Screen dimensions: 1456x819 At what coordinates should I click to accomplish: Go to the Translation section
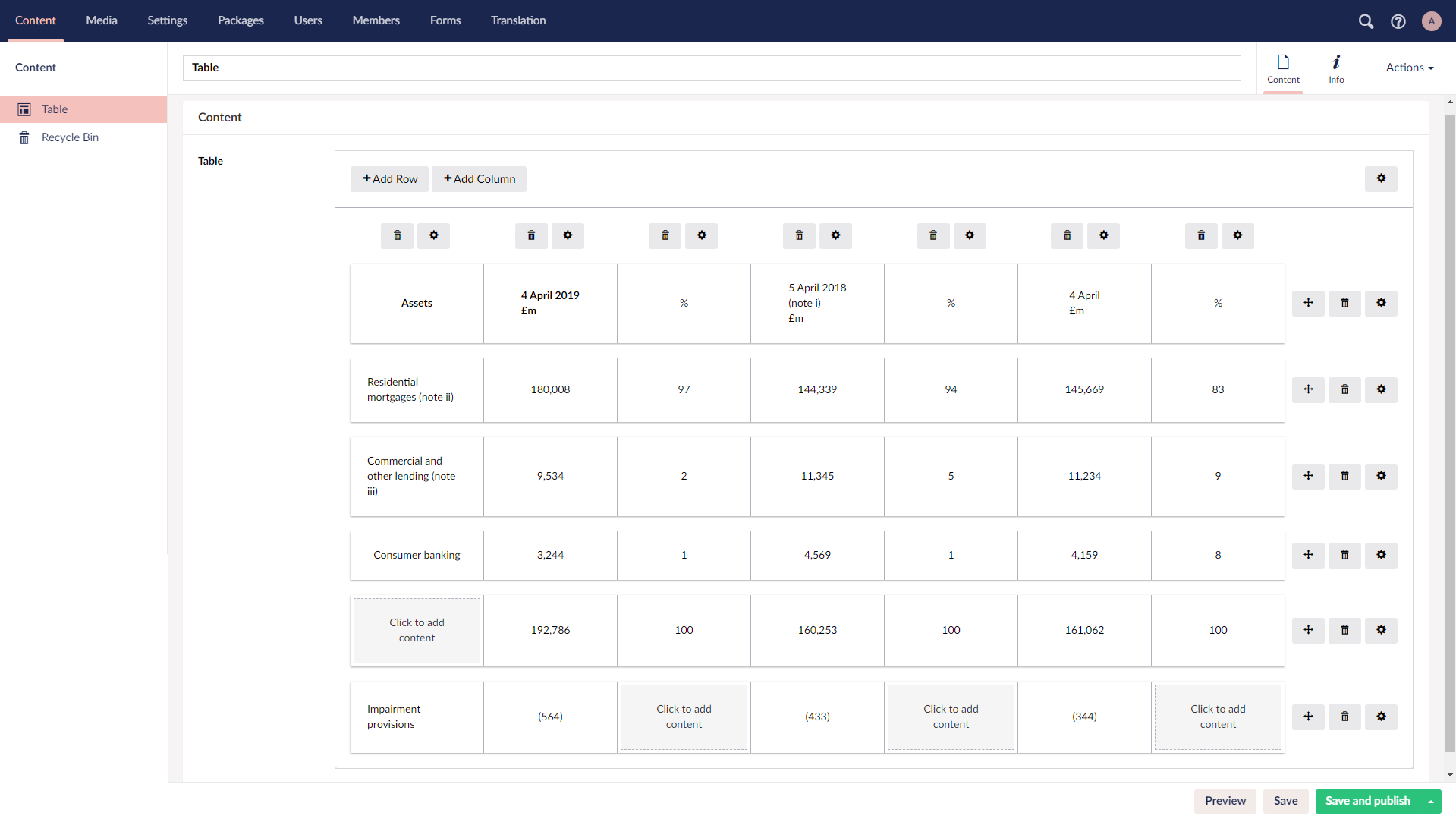click(x=518, y=20)
